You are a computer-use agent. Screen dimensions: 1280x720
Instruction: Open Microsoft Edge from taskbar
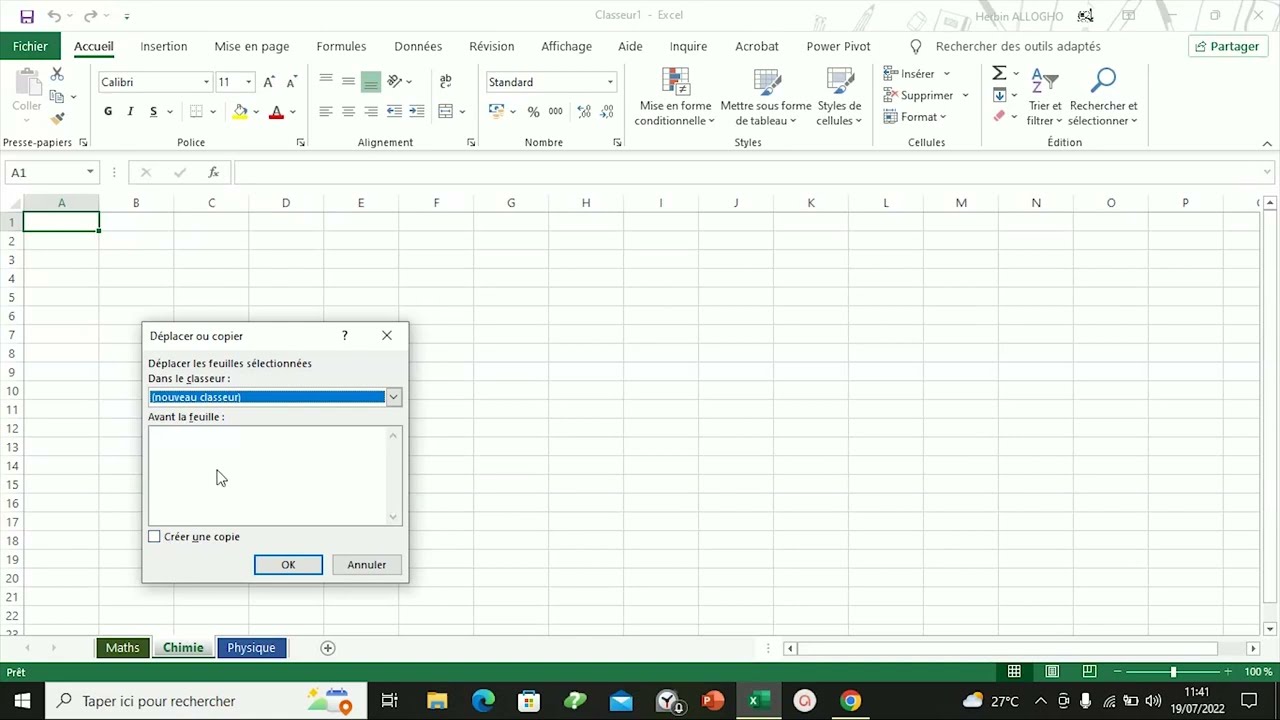[x=483, y=701]
